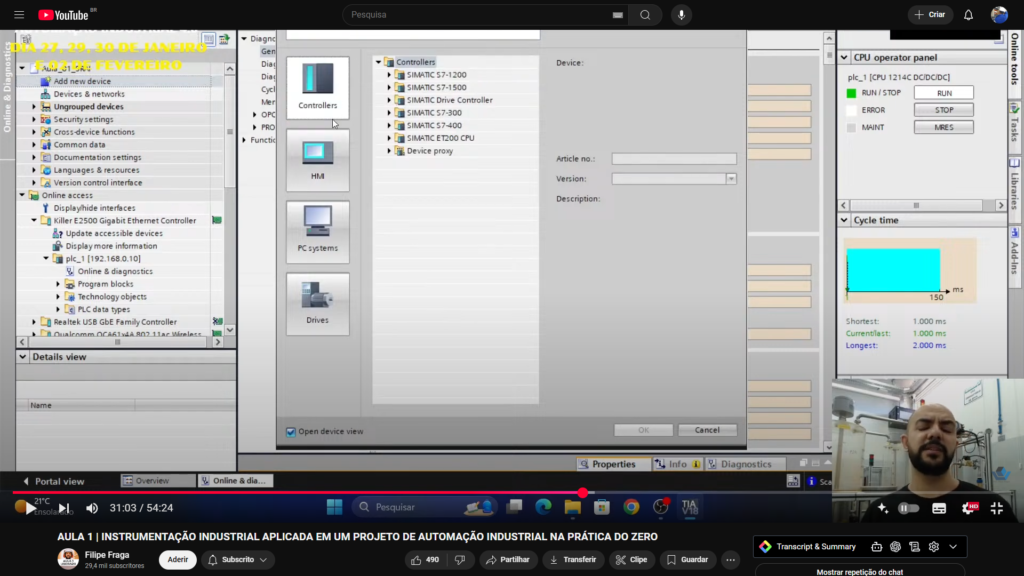Click the robot icon in Transcript bar

[876, 547]
